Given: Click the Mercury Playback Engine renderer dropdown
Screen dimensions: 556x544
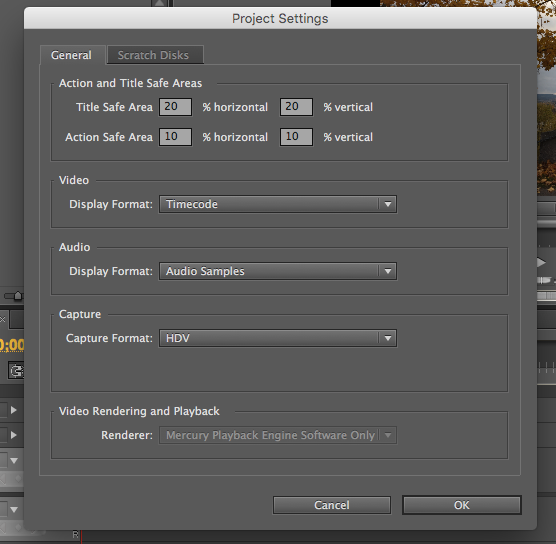Looking at the screenshot, I should pyautogui.click(x=278, y=435).
